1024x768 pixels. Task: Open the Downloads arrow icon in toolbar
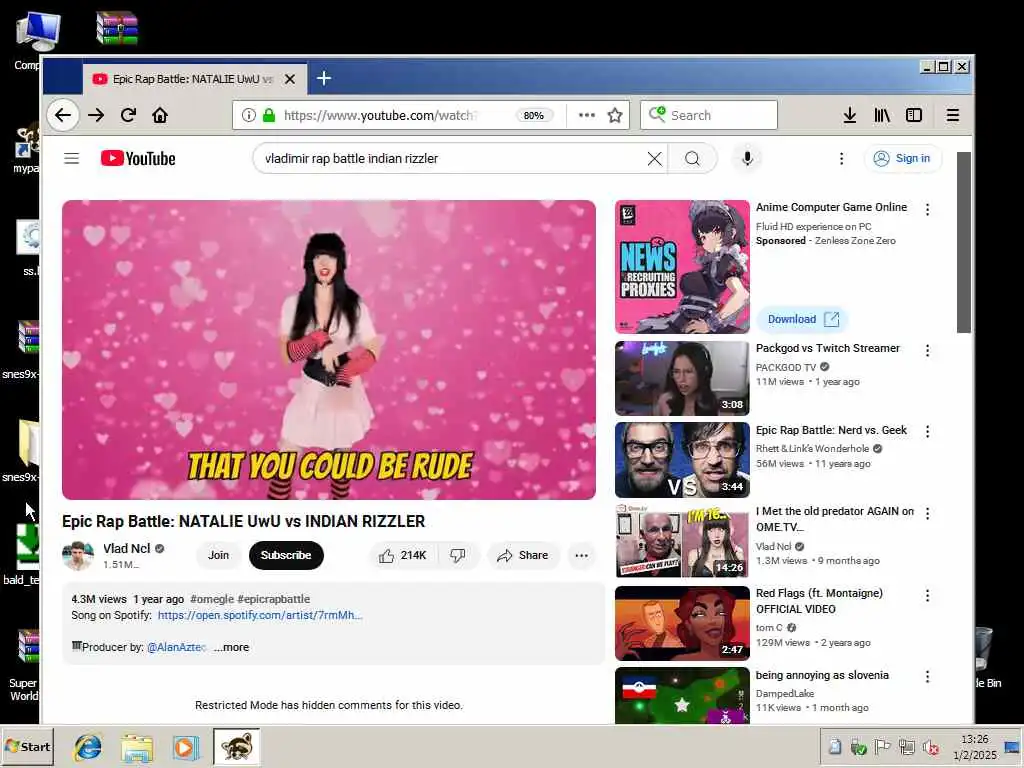(x=849, y=116)
